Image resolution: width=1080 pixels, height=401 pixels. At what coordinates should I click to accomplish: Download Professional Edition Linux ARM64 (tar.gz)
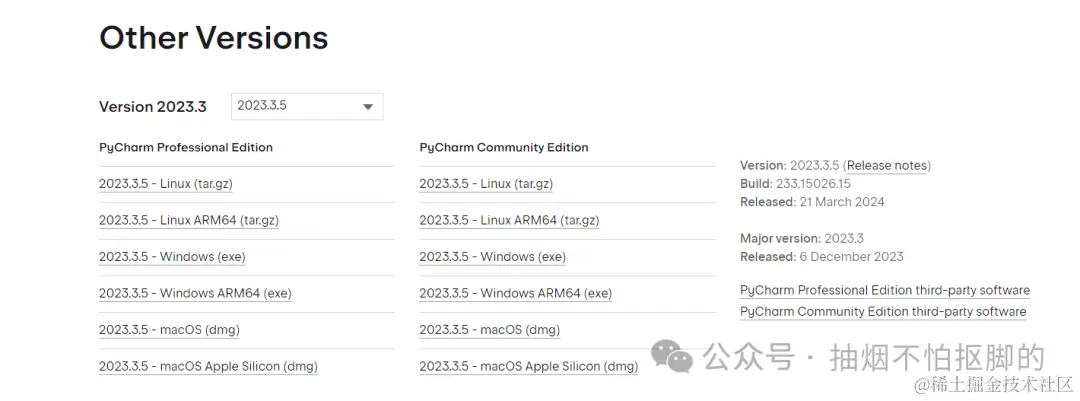pyautogui.click(x=189, y=220)
